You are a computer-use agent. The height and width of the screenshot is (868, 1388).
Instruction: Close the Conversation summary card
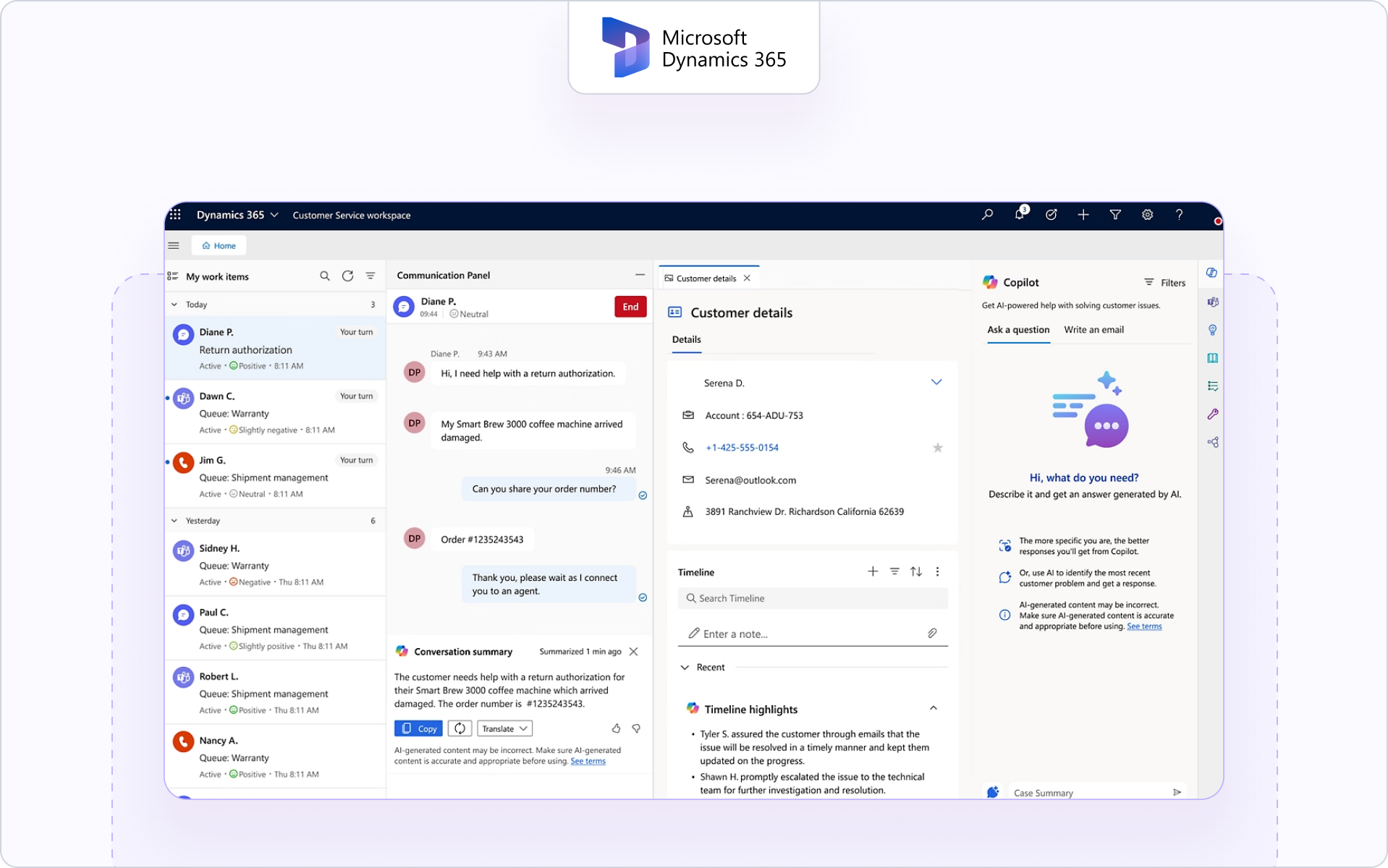click(x=634, y=652)
